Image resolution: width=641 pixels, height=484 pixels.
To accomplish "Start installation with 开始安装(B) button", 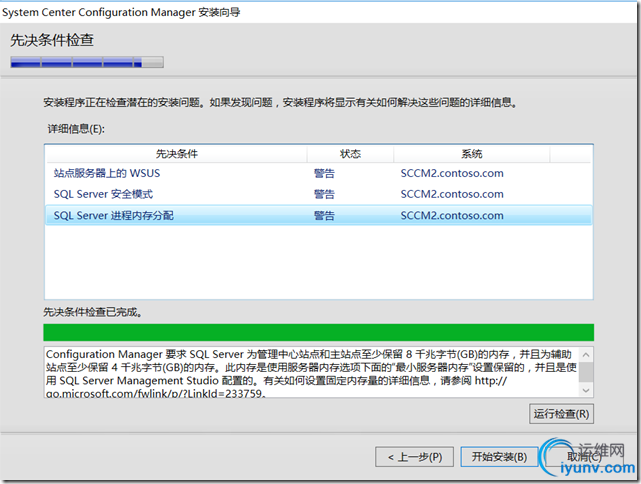I will [x=499, y=457].
